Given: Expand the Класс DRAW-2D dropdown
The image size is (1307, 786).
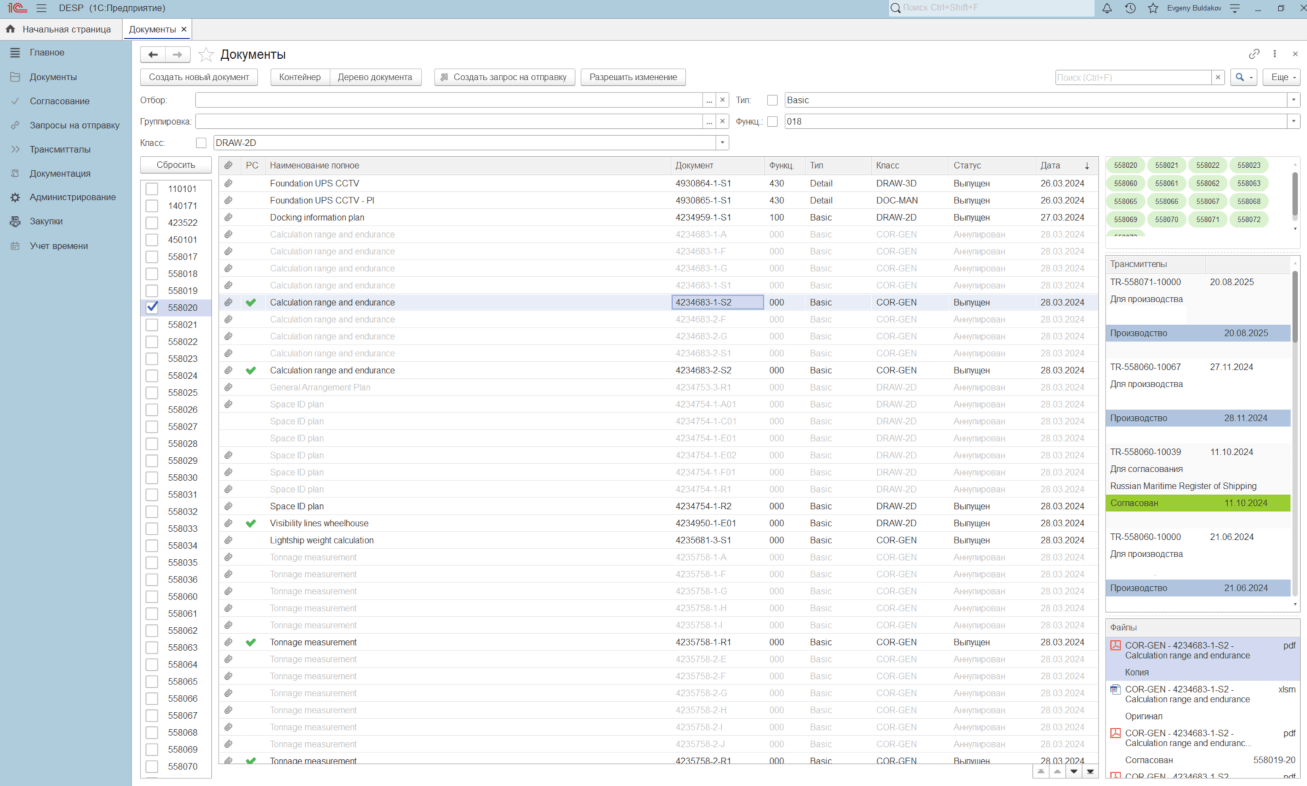Looking at the screenshot, I should (722, 143).
